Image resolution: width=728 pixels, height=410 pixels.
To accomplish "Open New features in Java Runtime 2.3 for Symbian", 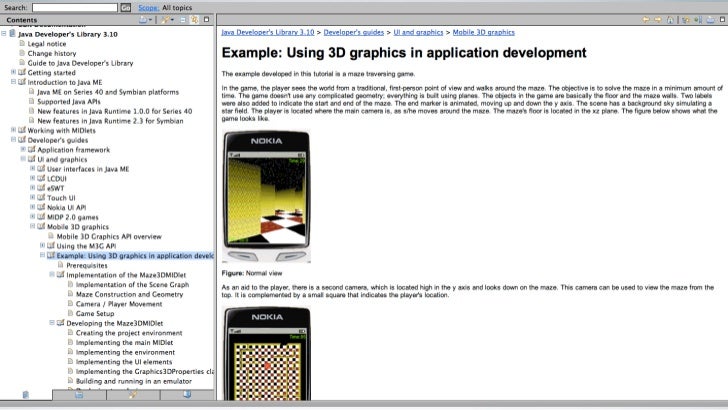I will pos(110,121).
